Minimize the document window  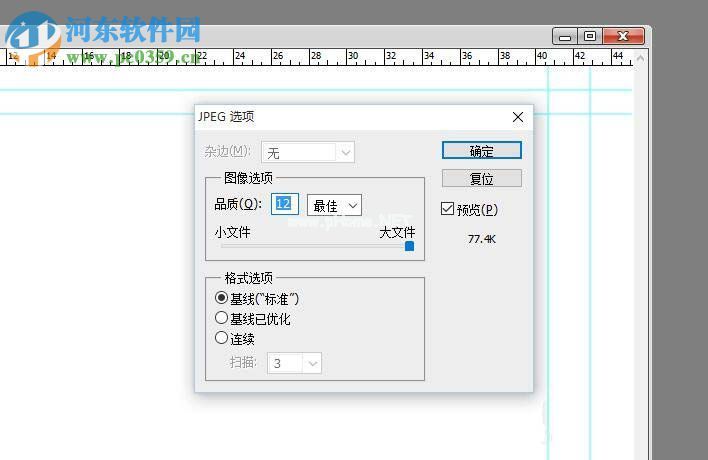point(565,37)
